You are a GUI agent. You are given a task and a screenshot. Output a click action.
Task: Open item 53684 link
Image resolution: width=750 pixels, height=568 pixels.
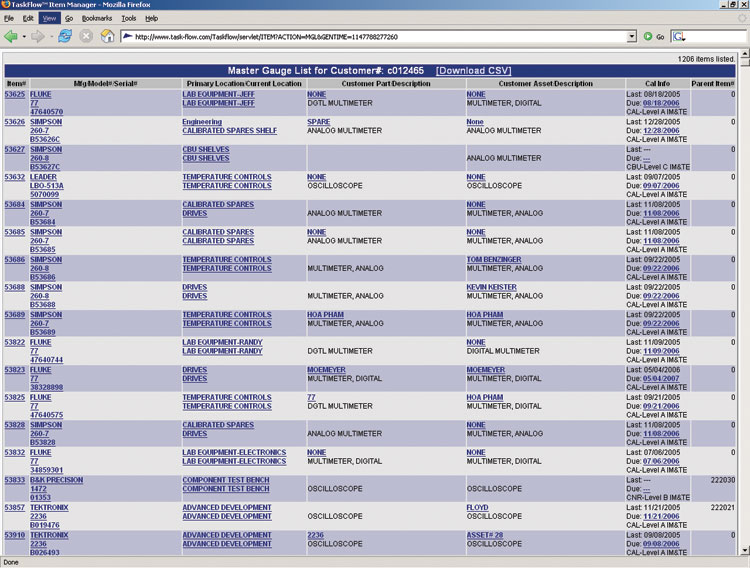click(14, 204)
